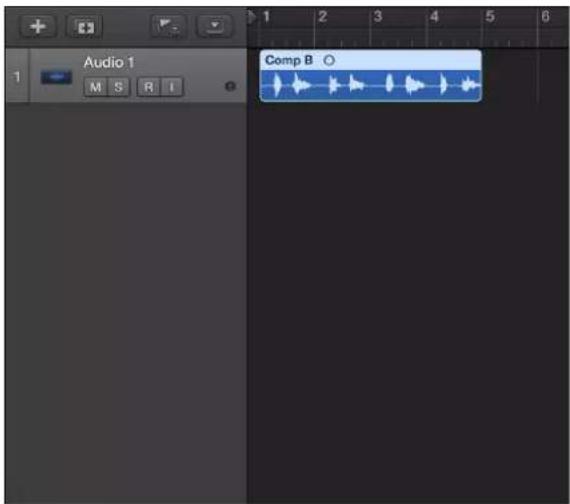This screenshot has width=570, height=504.
Task: Open the global tracks flag button
Action: [169, 26]
